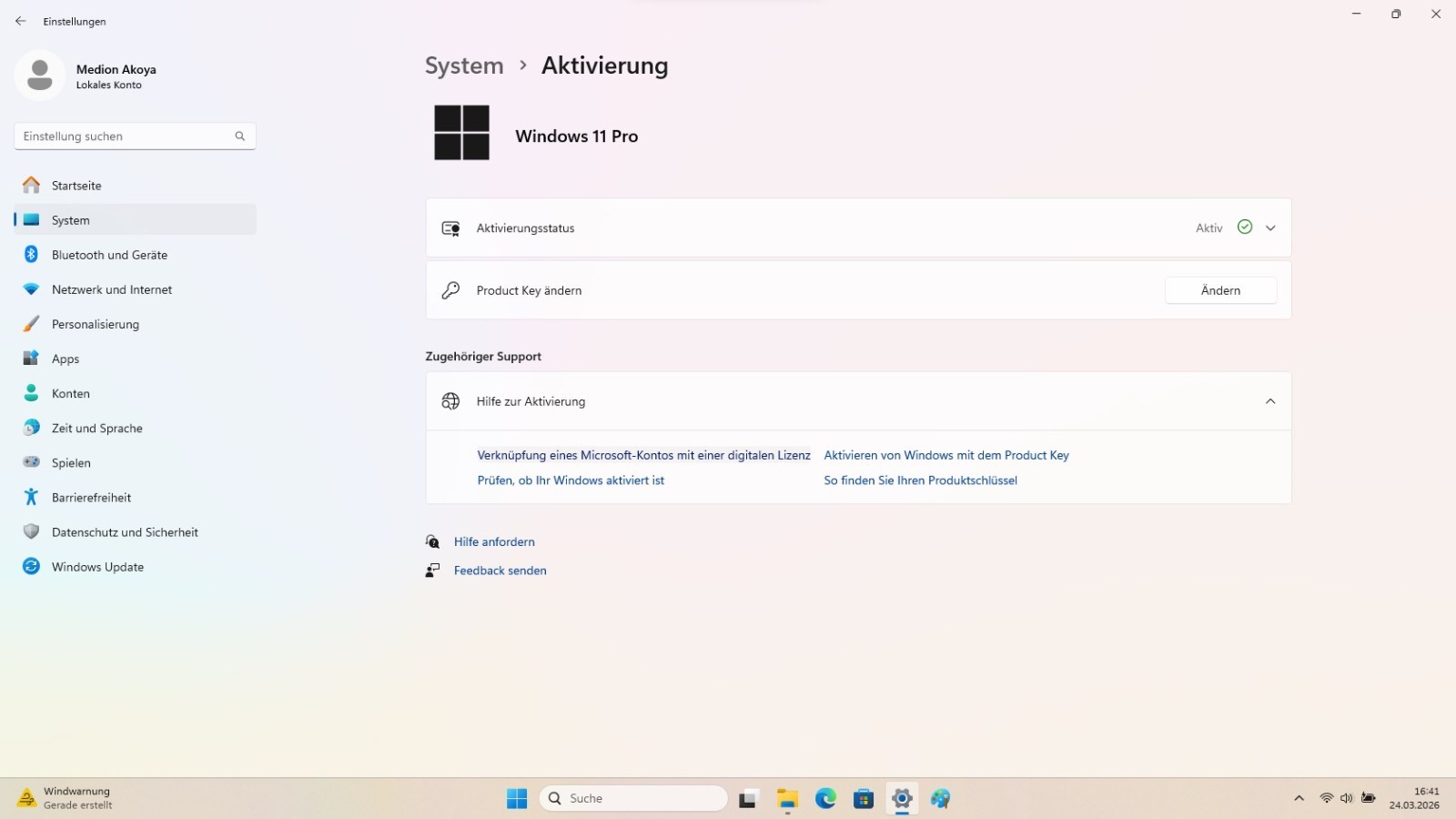Open Netzwerk und Internet settings

point(136,289)
